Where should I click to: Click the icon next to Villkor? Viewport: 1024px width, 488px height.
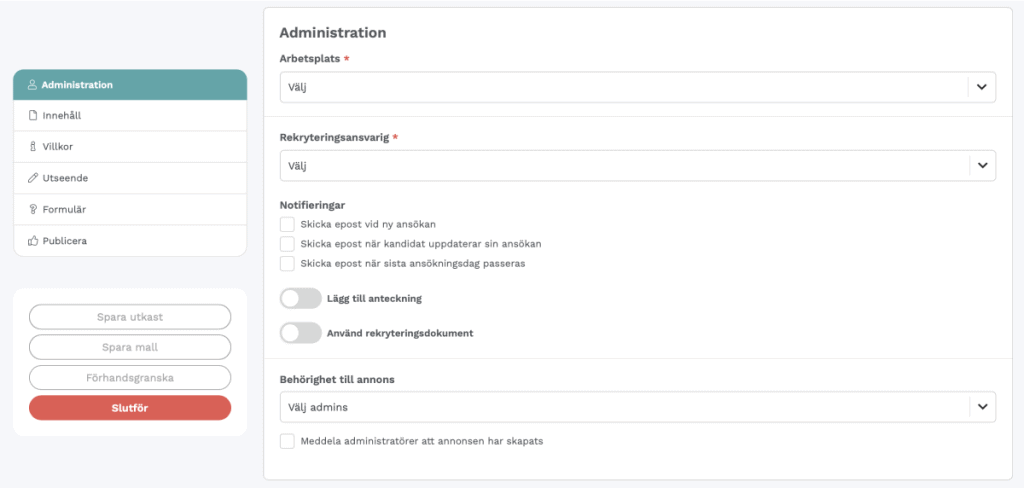(x=33, y=147)
